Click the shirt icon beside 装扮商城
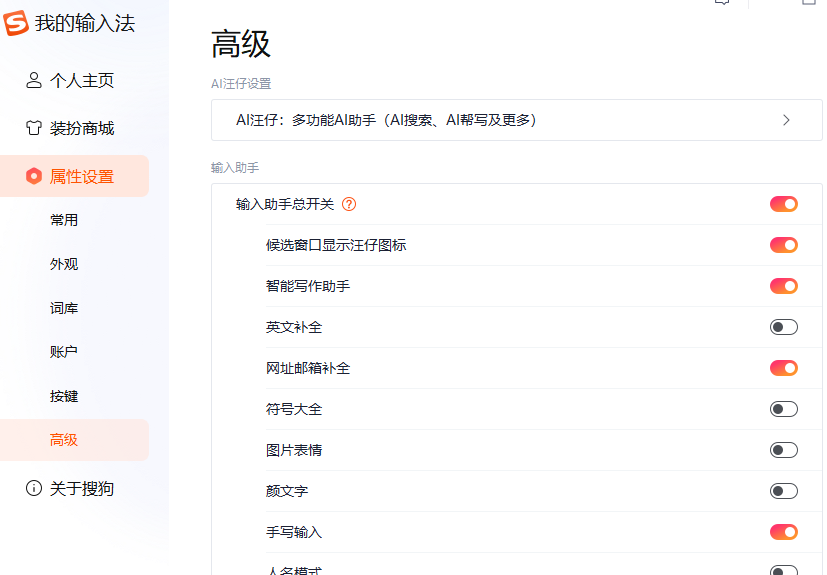Viewport: 827px width, 575px height. (34, 128)
